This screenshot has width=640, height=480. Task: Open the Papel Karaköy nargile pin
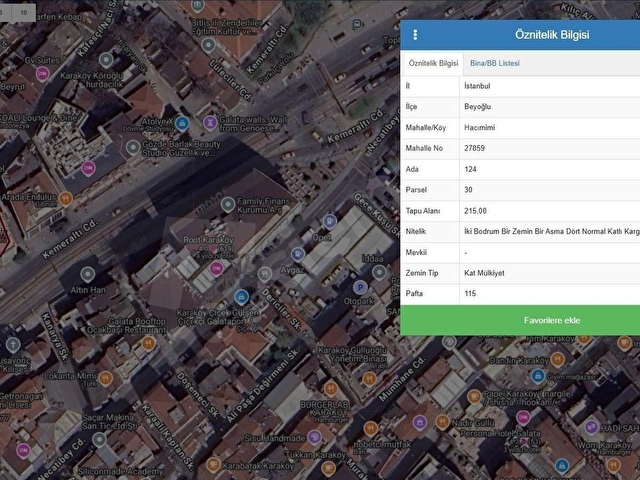pos(474,396)
